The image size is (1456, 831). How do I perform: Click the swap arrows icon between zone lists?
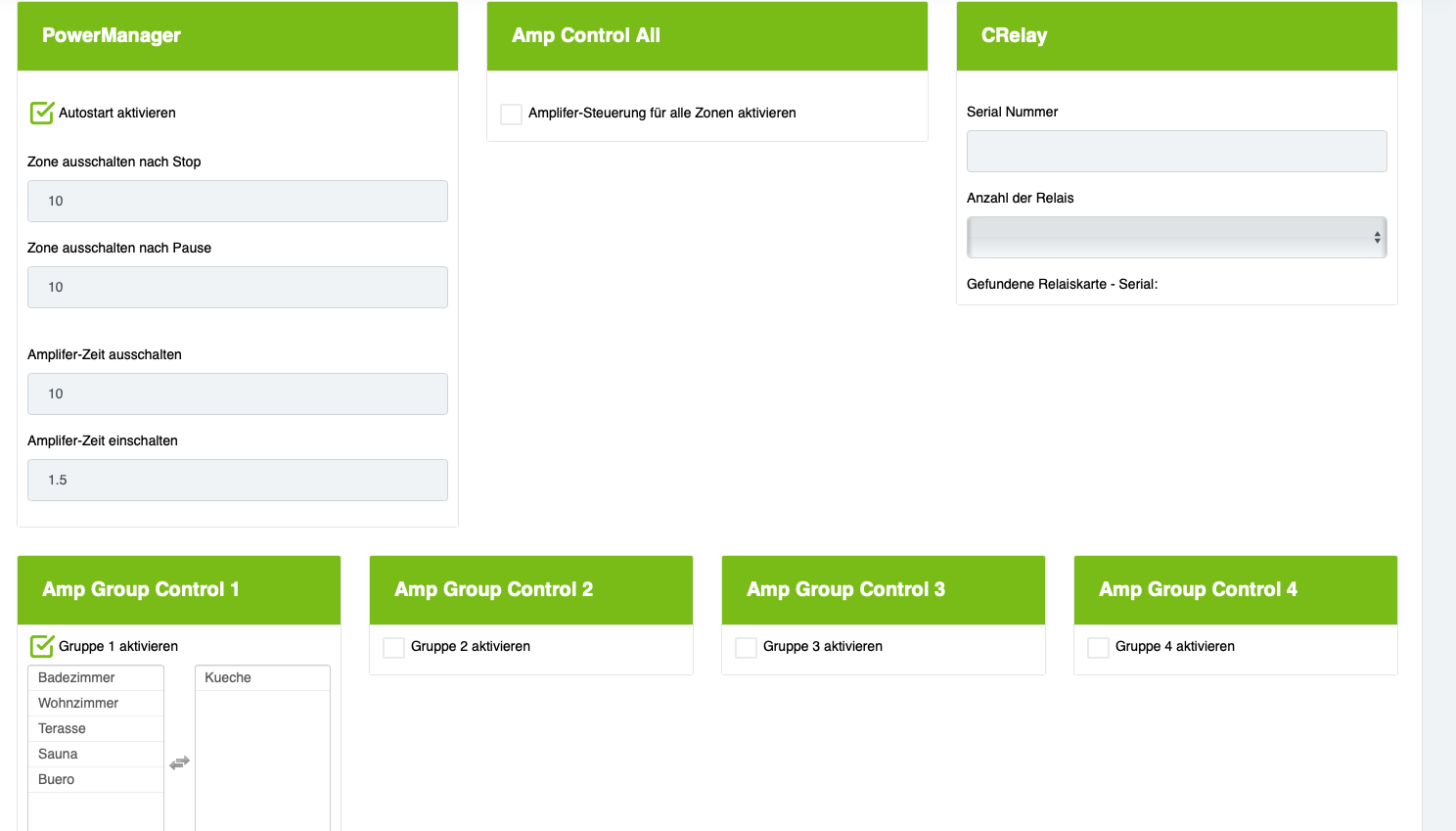179,762
